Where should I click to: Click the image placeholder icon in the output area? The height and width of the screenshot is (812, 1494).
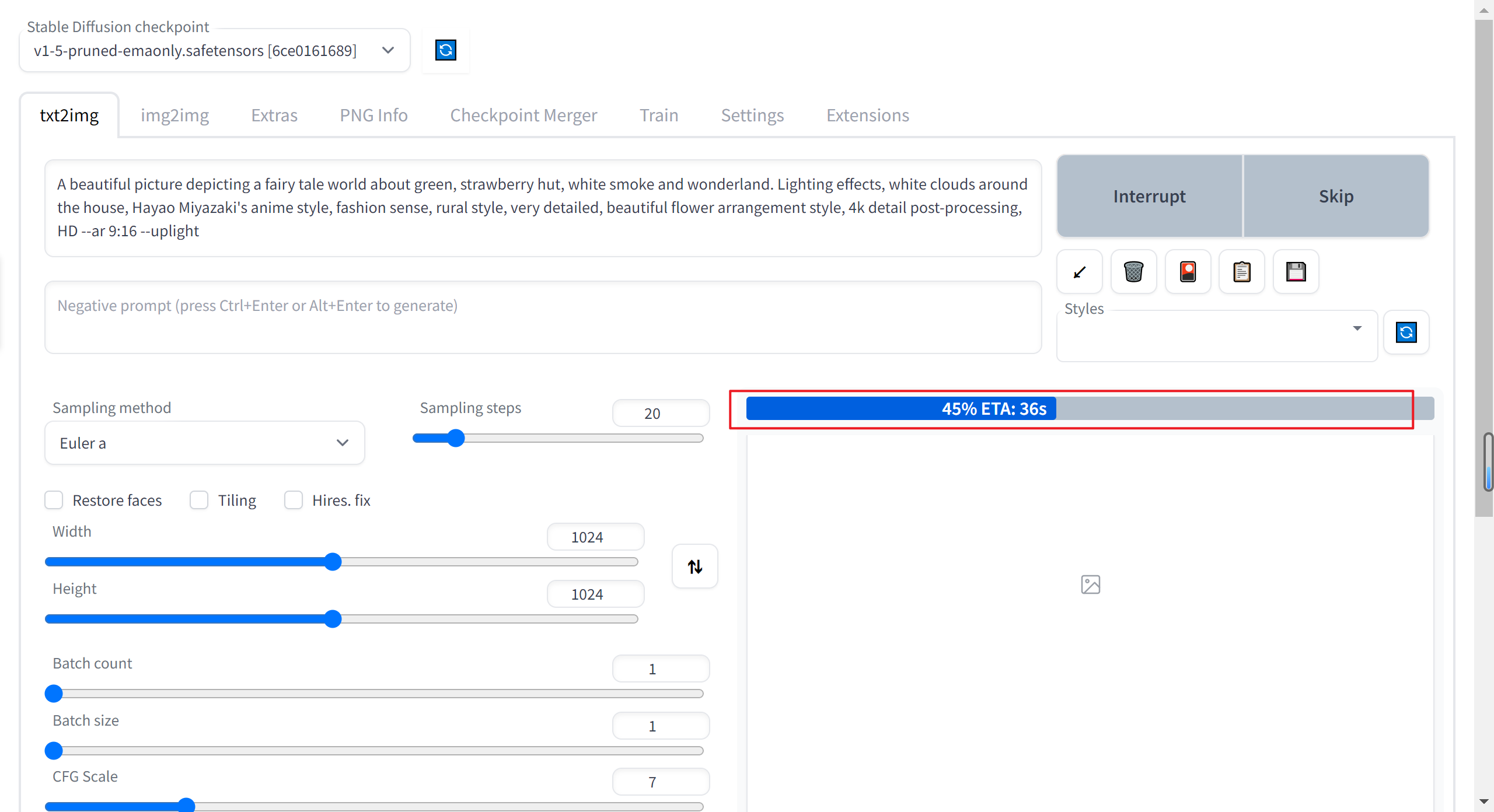point(1090,584)
